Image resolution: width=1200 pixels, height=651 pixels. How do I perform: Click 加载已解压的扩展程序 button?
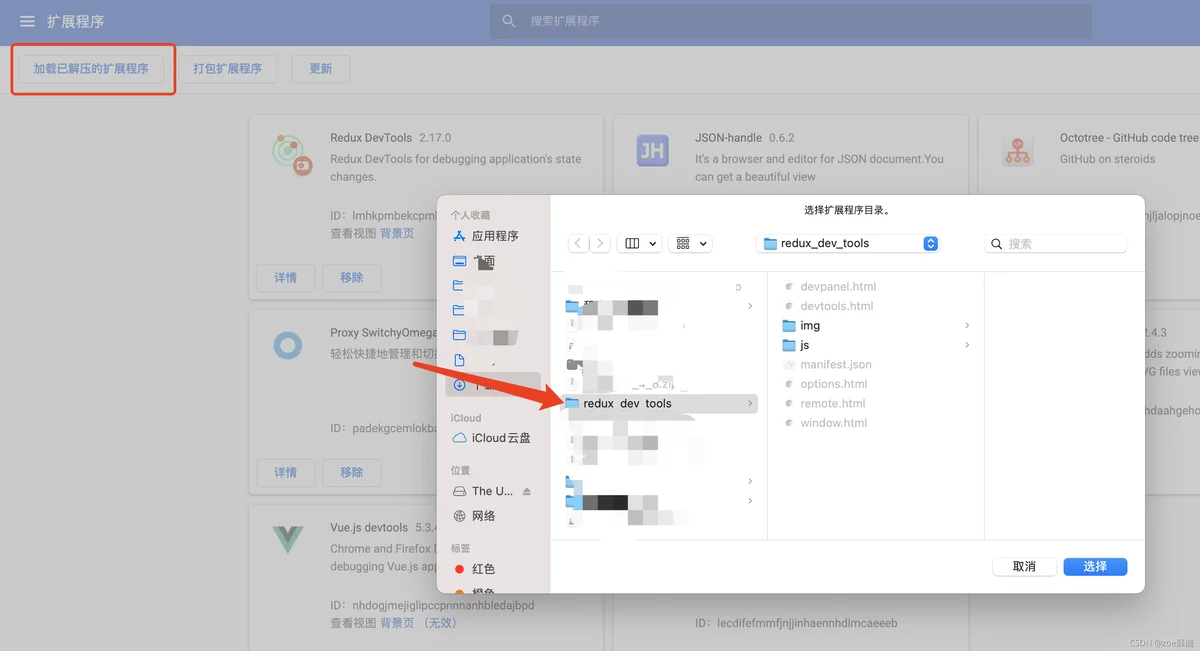click(x=91, y=69)
